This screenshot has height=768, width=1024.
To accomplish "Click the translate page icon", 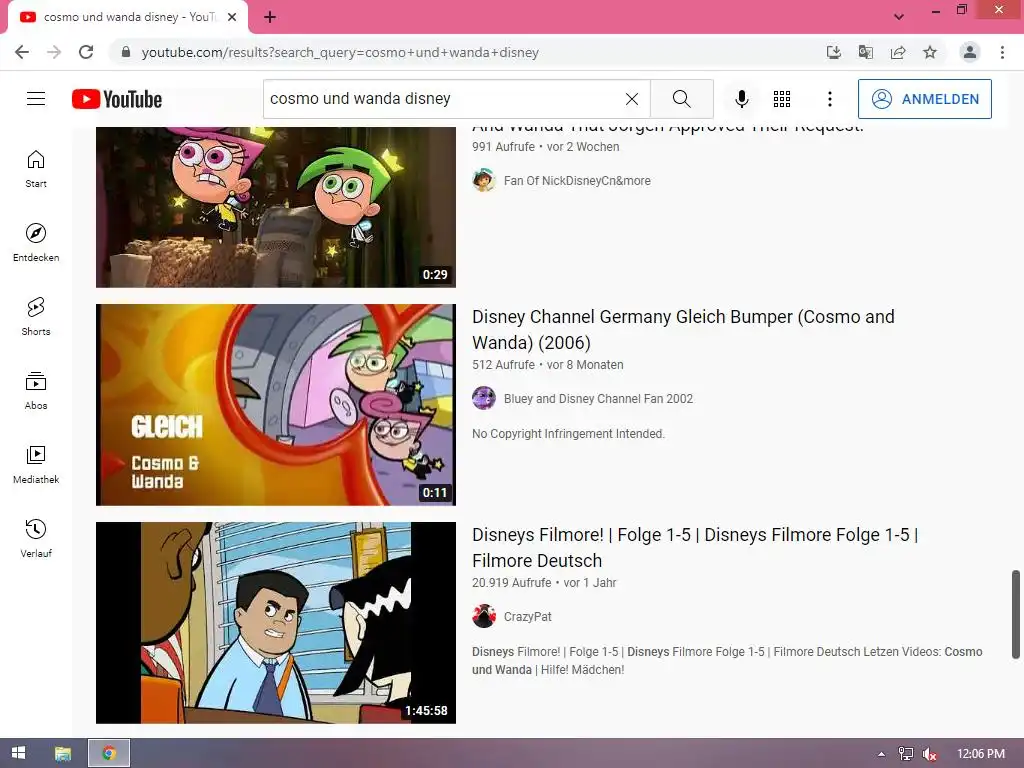I will pos(866,52).
